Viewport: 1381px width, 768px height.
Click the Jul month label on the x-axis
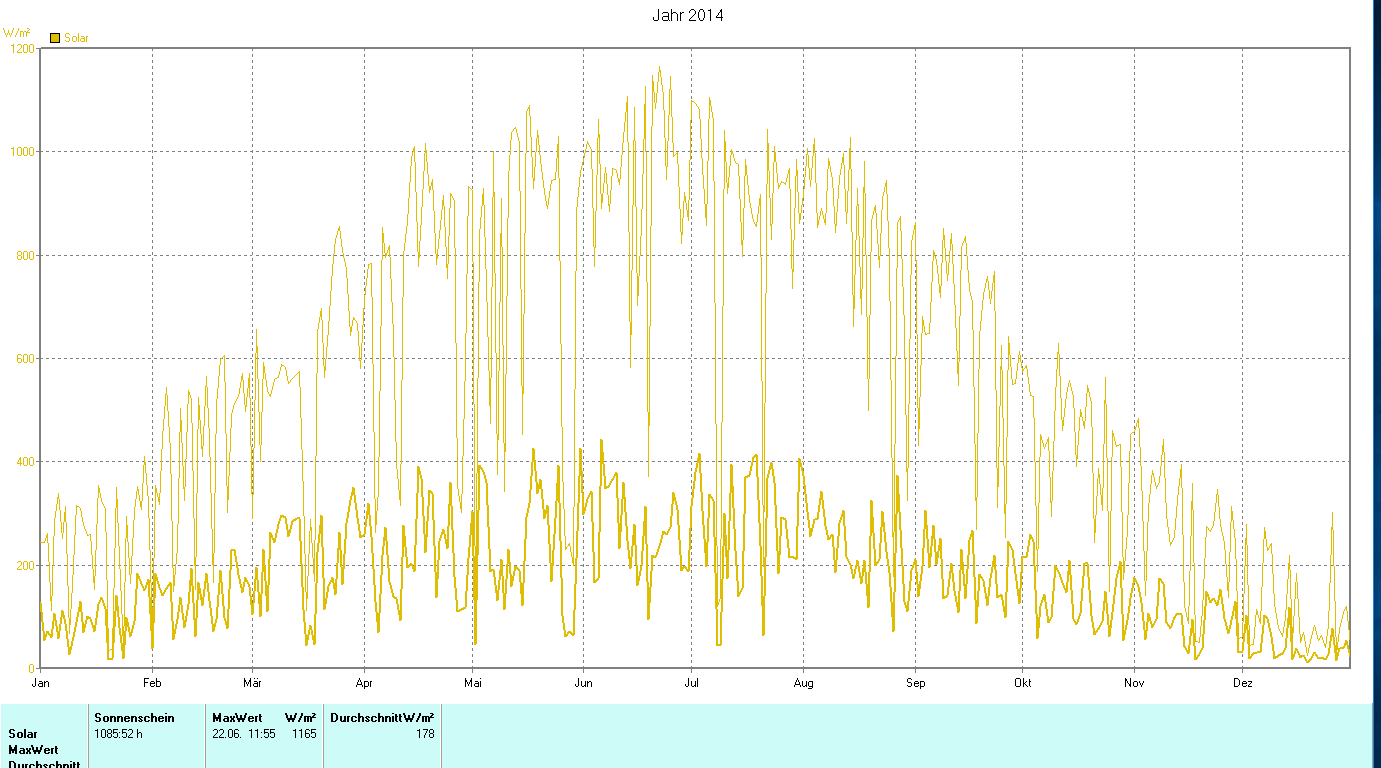click(x=691, y=684)
